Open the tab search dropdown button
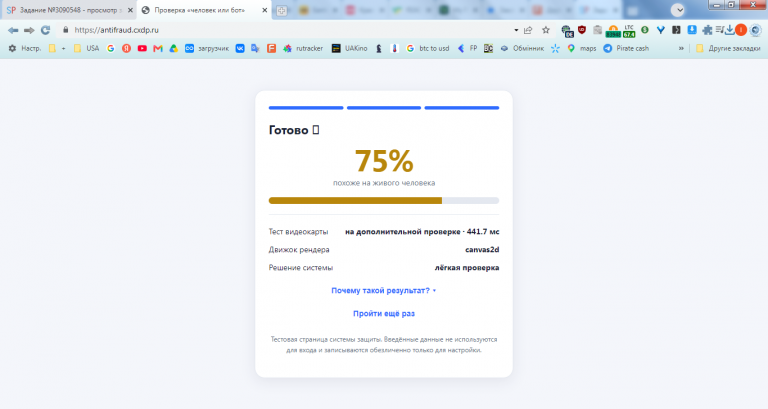The image size is (768, 409). point(678,10)
